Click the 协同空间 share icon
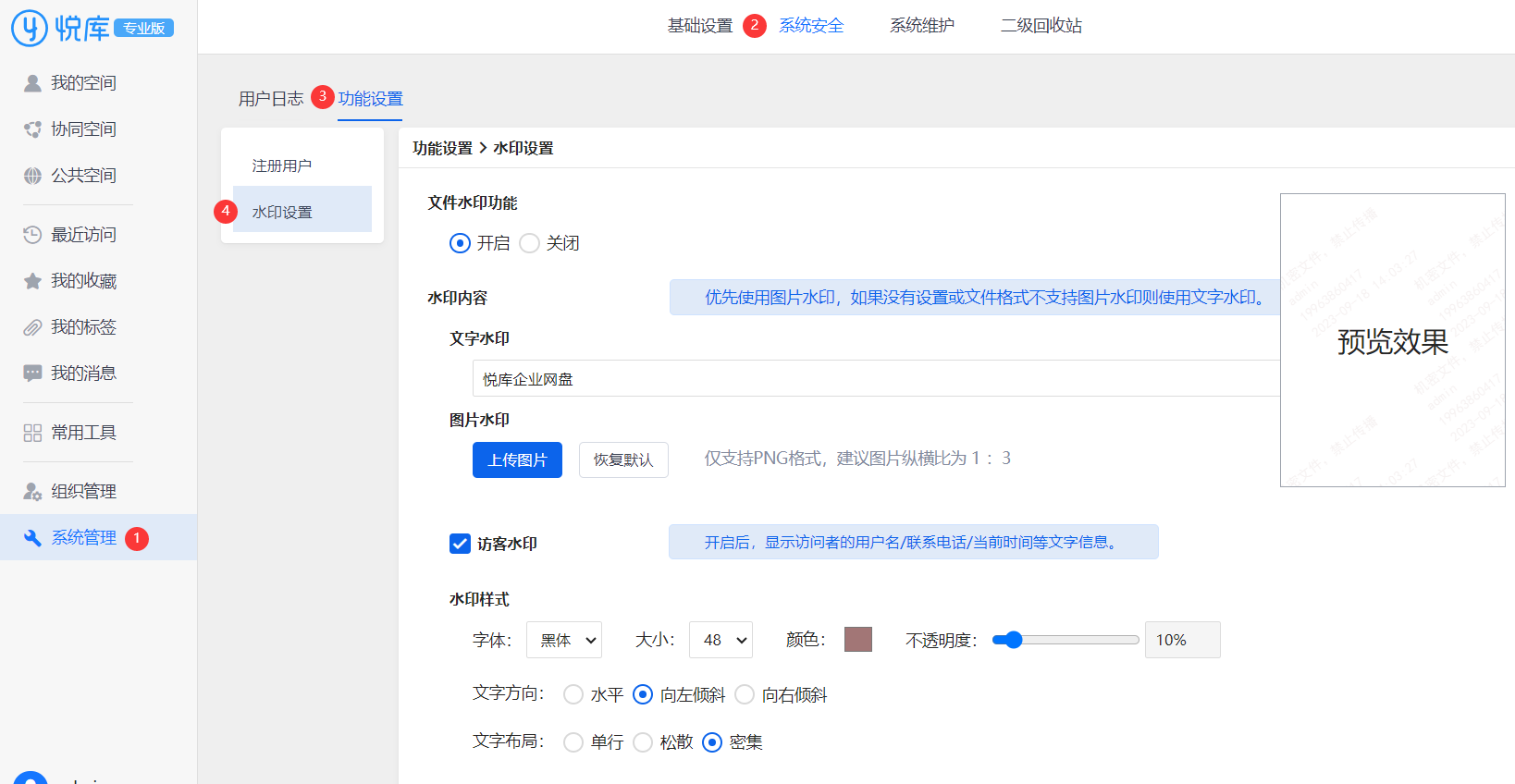Image resolution: width=1515 pixels, height=784 pixels. coord(32,129)
